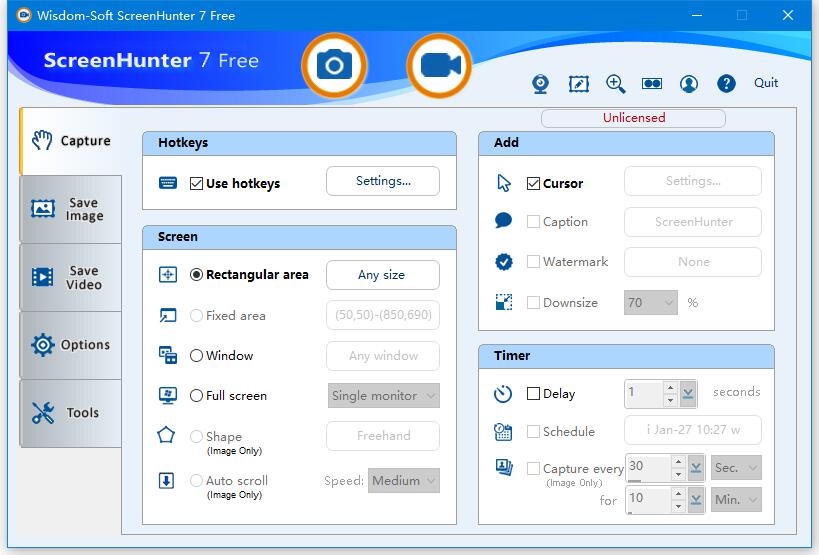The image size is (819, 555).
Task: Switch to the Options tab
Action: (x=71, y=345)
